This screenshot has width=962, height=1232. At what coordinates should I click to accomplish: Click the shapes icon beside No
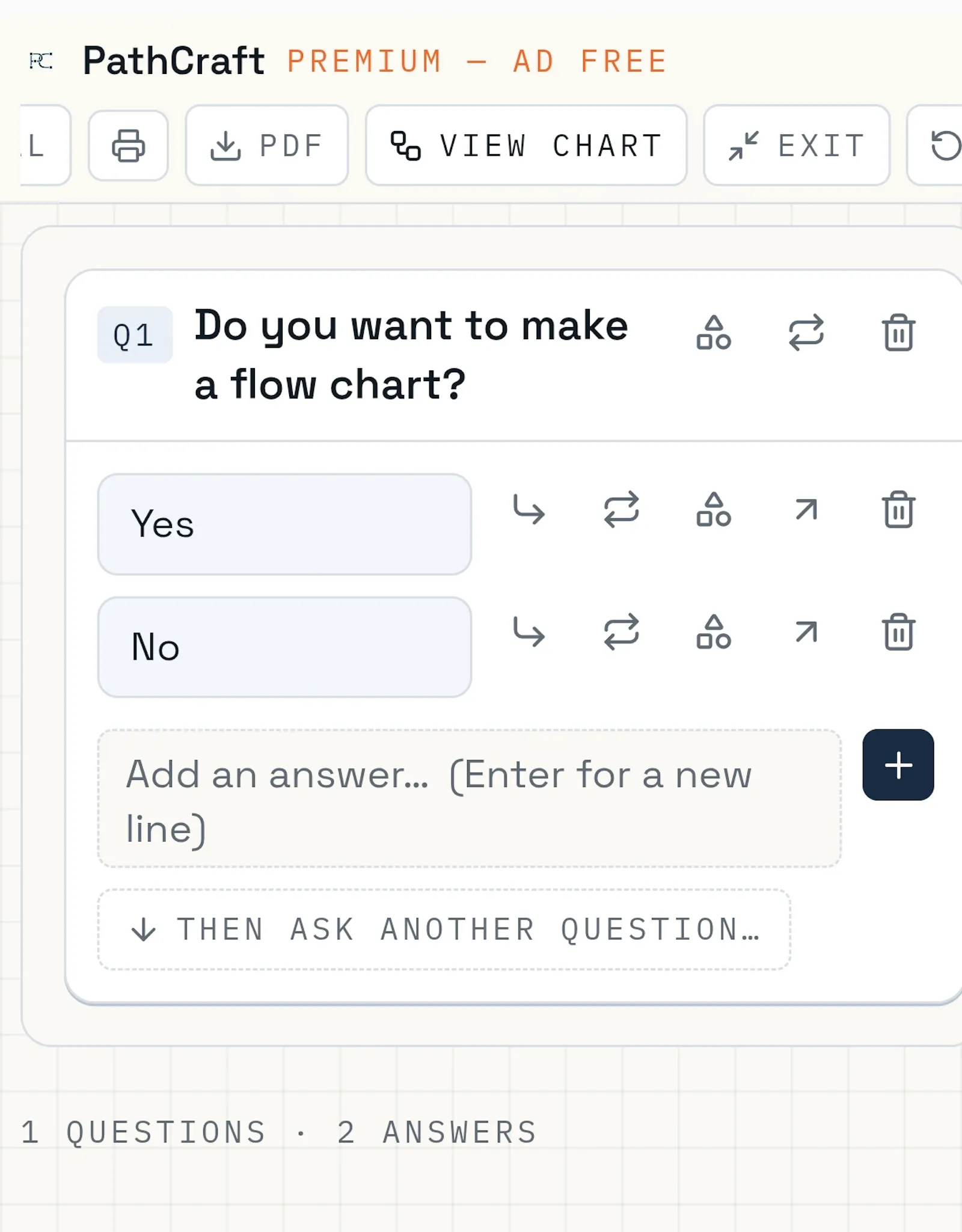click(x=714, y=632)
